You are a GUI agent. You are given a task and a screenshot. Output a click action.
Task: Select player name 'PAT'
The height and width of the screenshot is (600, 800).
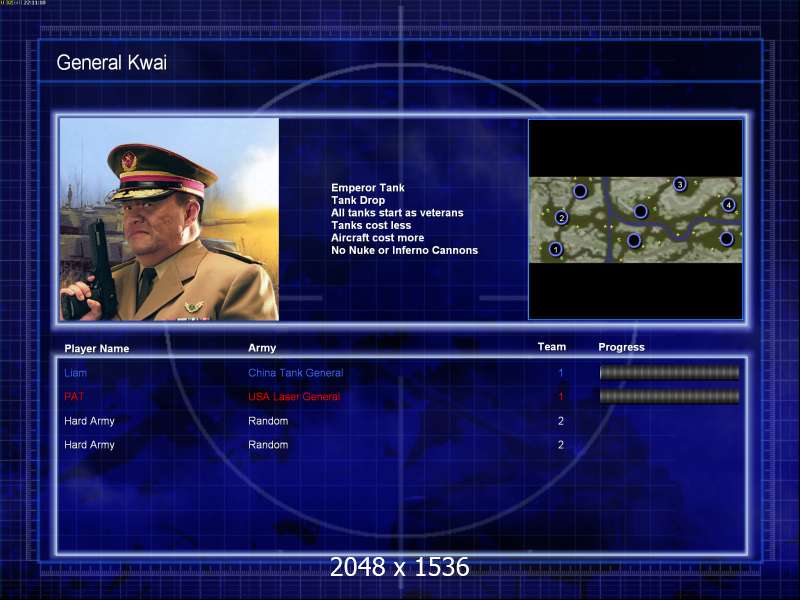tap(74, 396)
